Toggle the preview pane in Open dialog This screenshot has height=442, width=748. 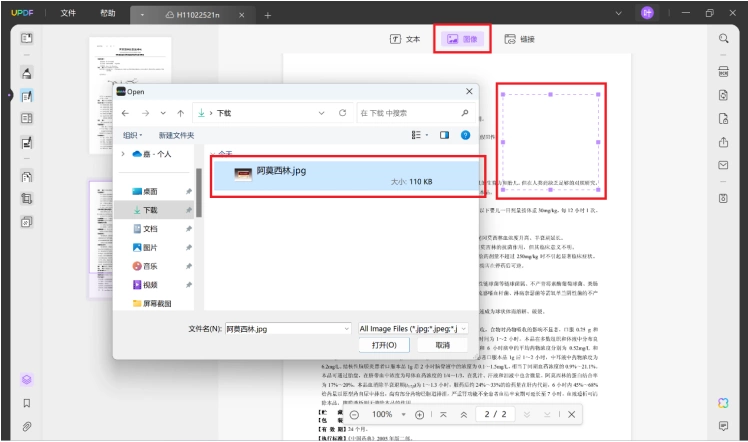(x=444, y=135)
